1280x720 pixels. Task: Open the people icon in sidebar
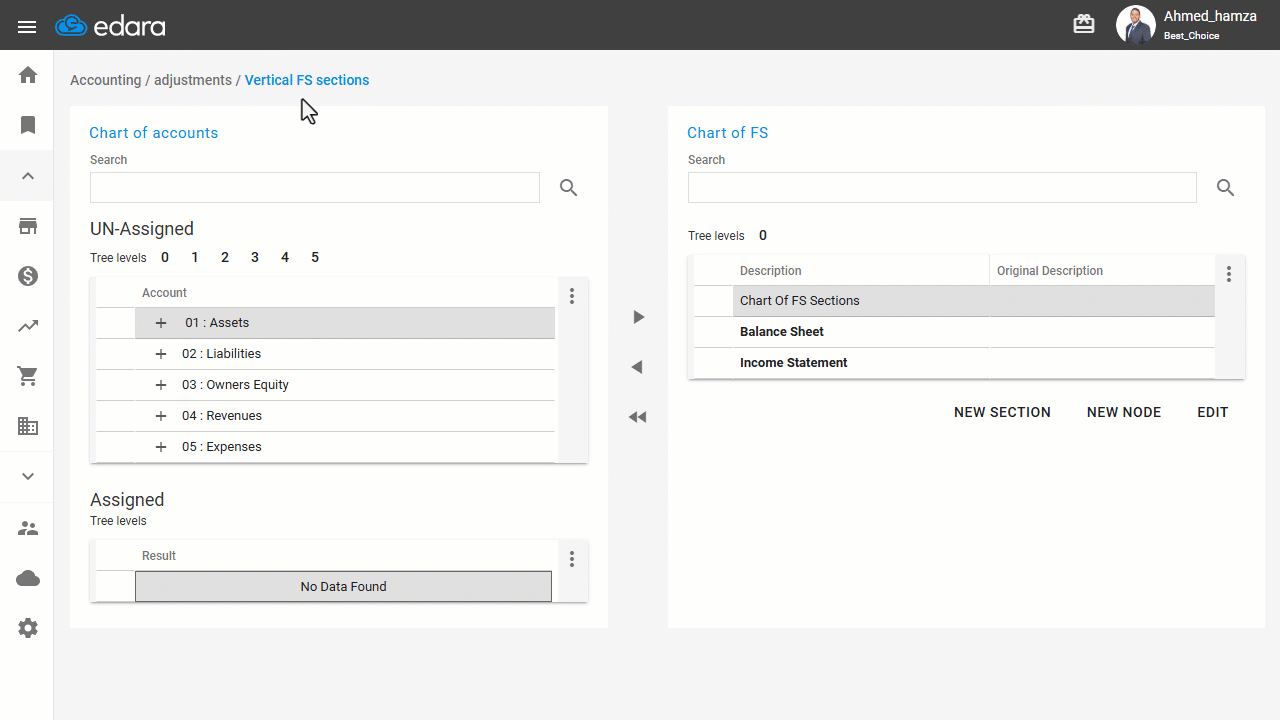(28, 528)
